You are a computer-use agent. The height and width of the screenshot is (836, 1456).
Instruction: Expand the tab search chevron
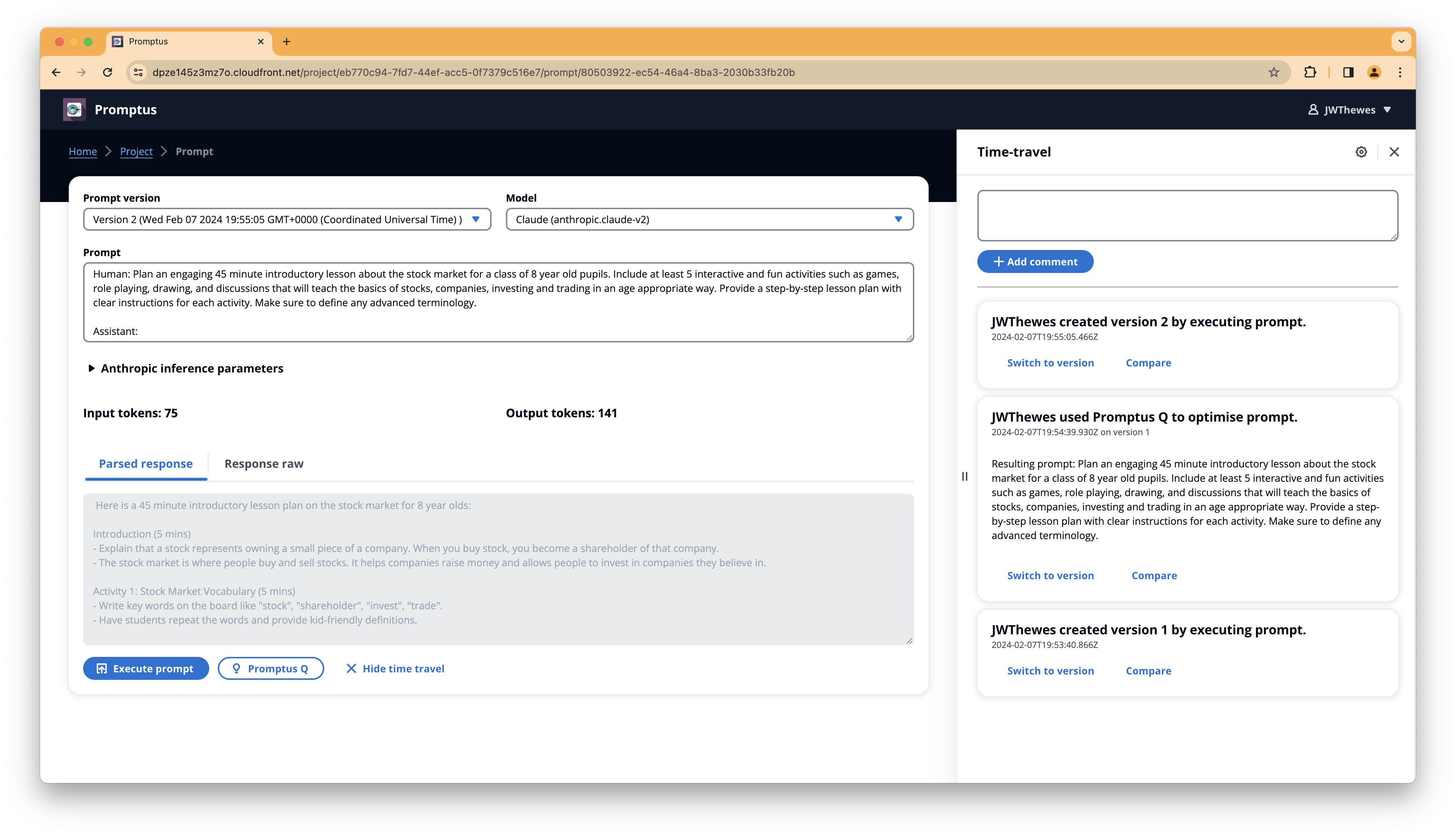1401,41
